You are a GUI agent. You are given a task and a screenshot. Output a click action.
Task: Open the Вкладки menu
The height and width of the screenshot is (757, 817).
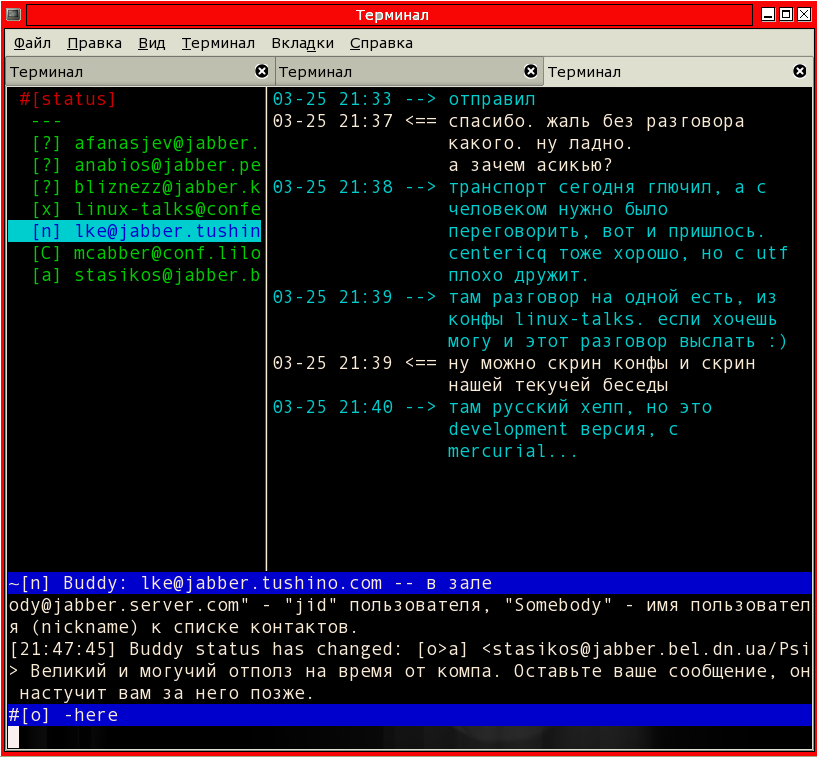pos(302,43)
